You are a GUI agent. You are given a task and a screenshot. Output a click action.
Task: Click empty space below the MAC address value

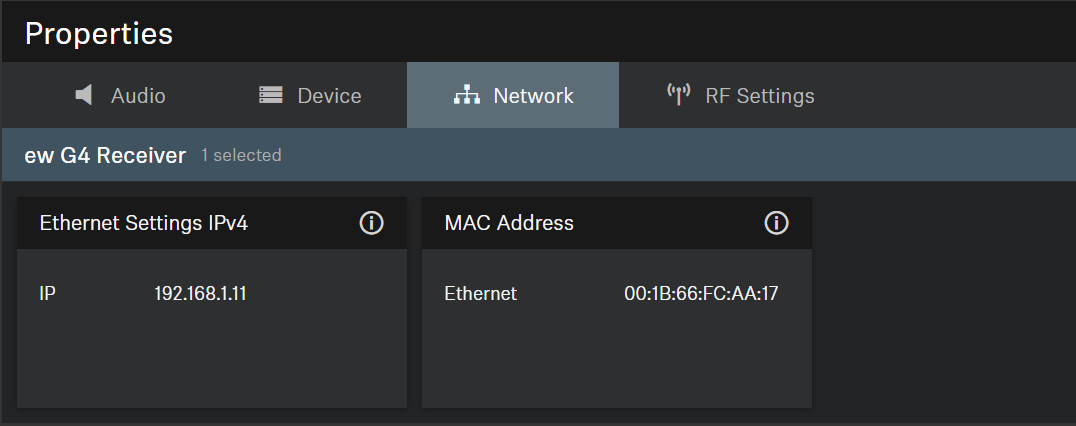click(700, 360)
